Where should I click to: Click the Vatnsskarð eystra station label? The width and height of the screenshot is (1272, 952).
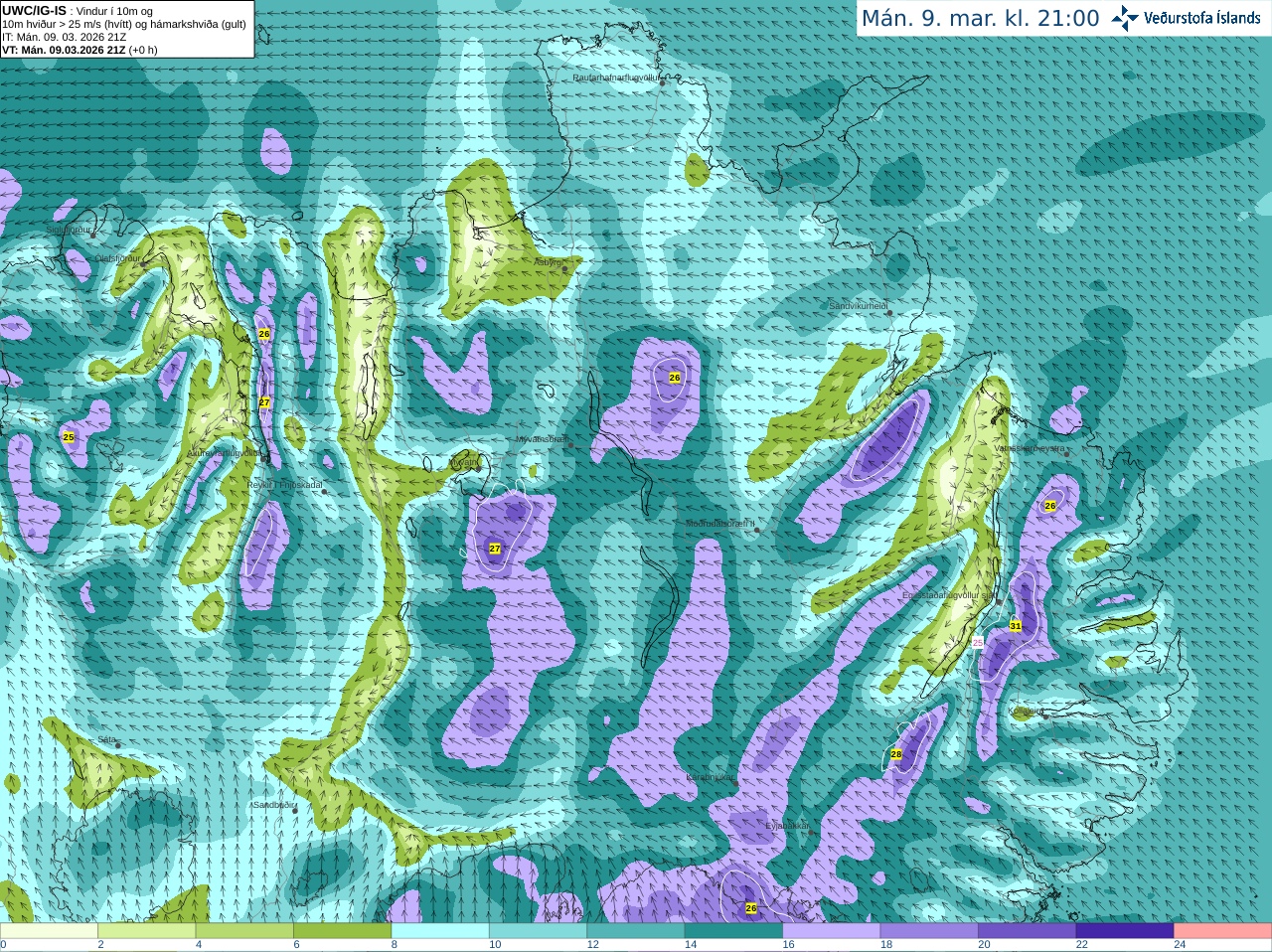click(1030, 448)
